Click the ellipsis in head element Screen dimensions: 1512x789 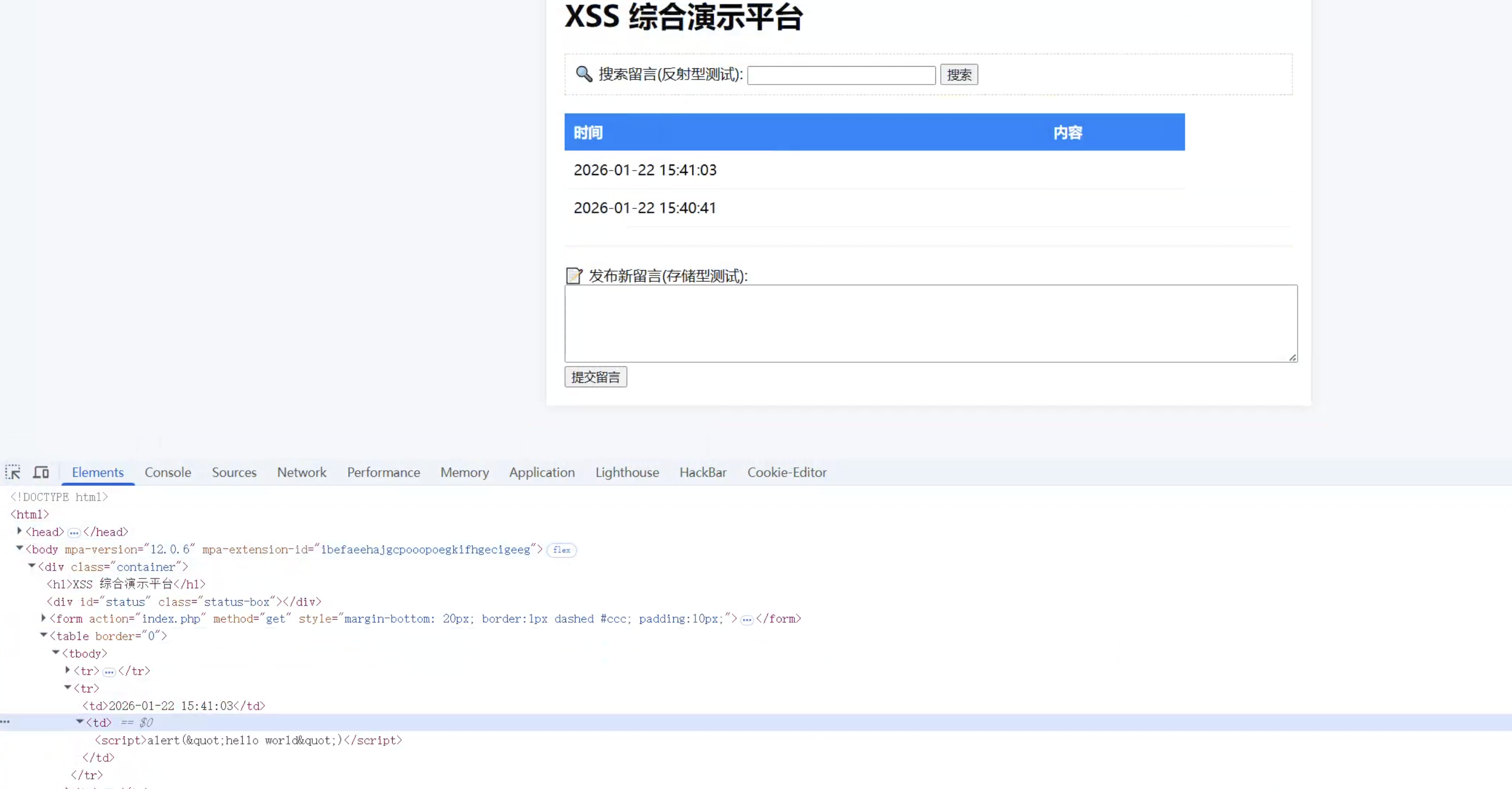coord(73,533)
